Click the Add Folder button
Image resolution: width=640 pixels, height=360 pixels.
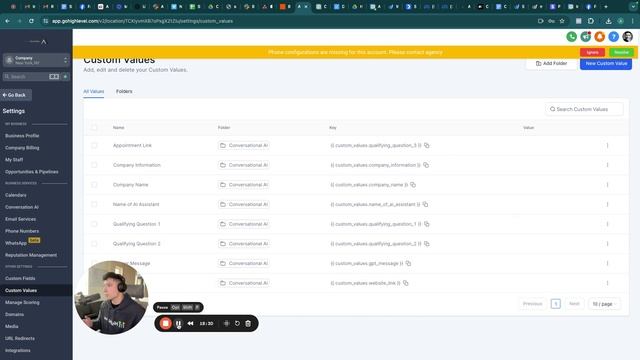[551, 63]
